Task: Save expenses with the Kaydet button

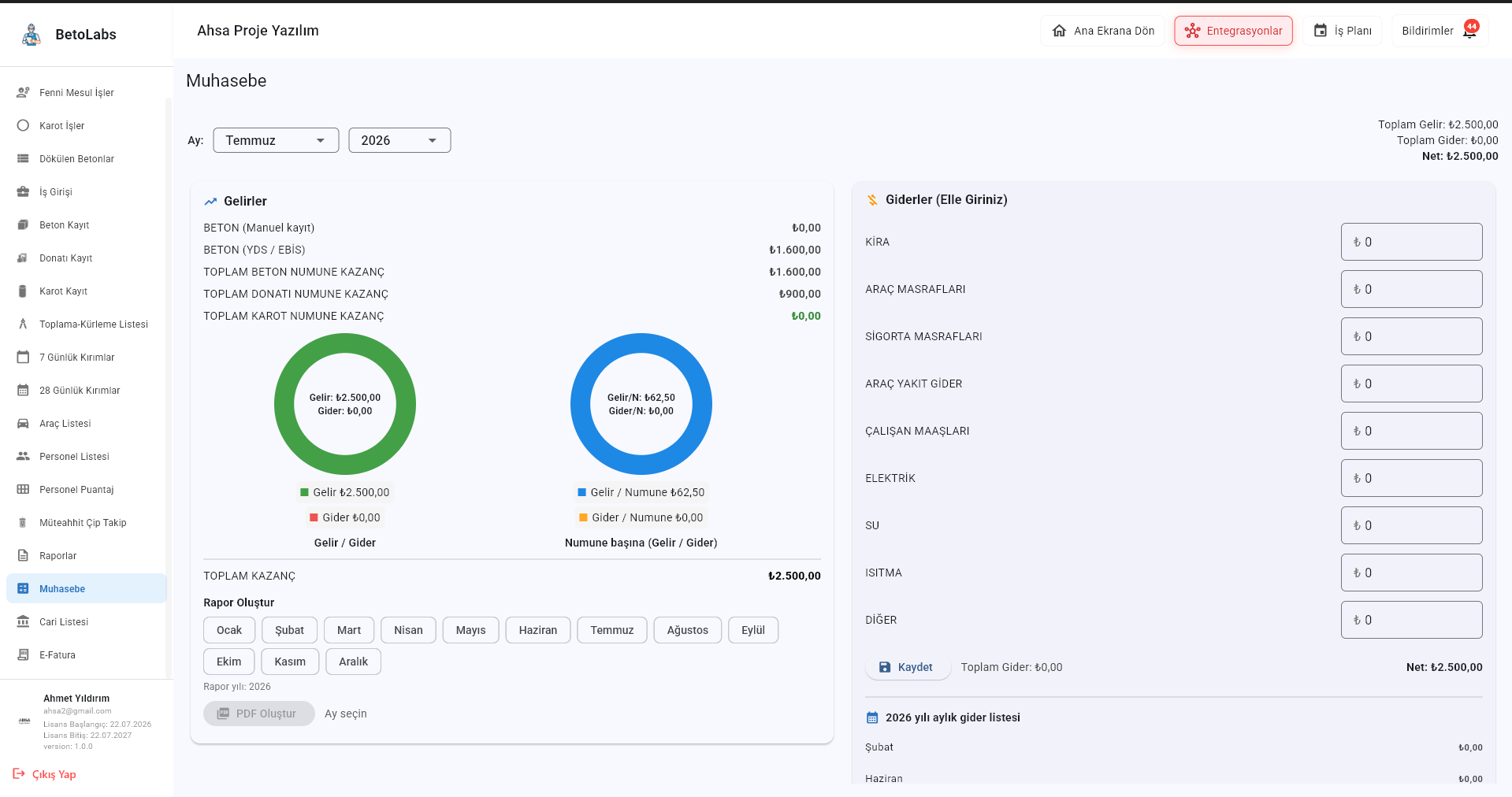Action: 907,667
